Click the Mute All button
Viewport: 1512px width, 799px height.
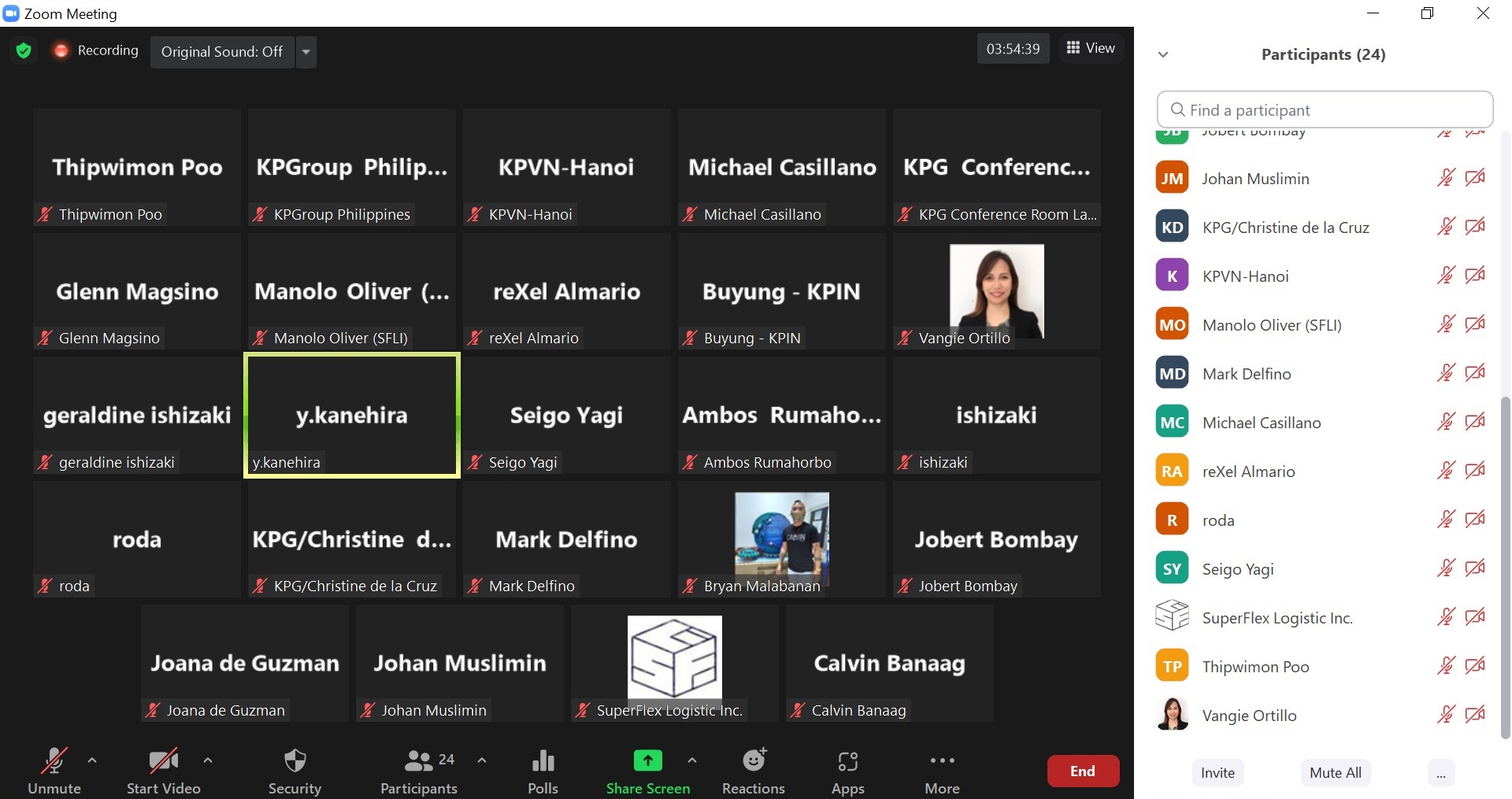coord(1335,772)
